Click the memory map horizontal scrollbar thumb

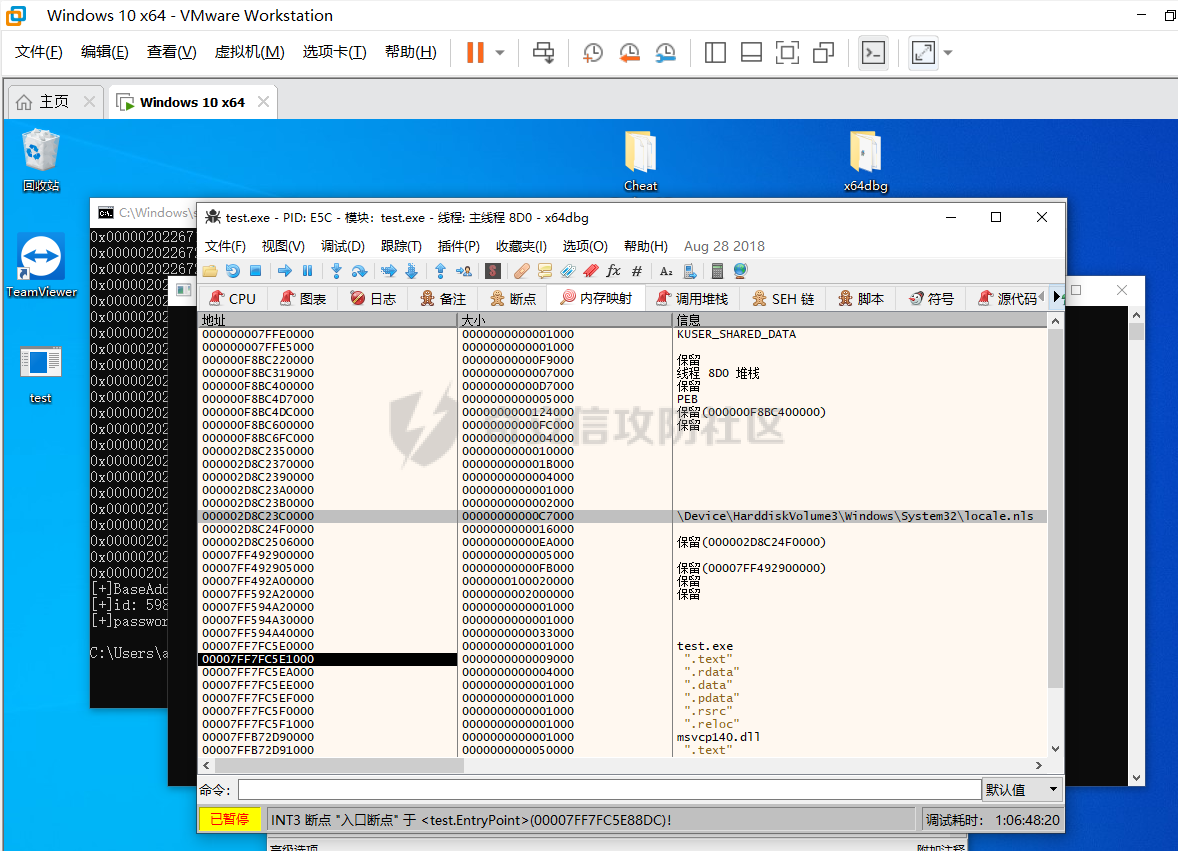point(340,765)
